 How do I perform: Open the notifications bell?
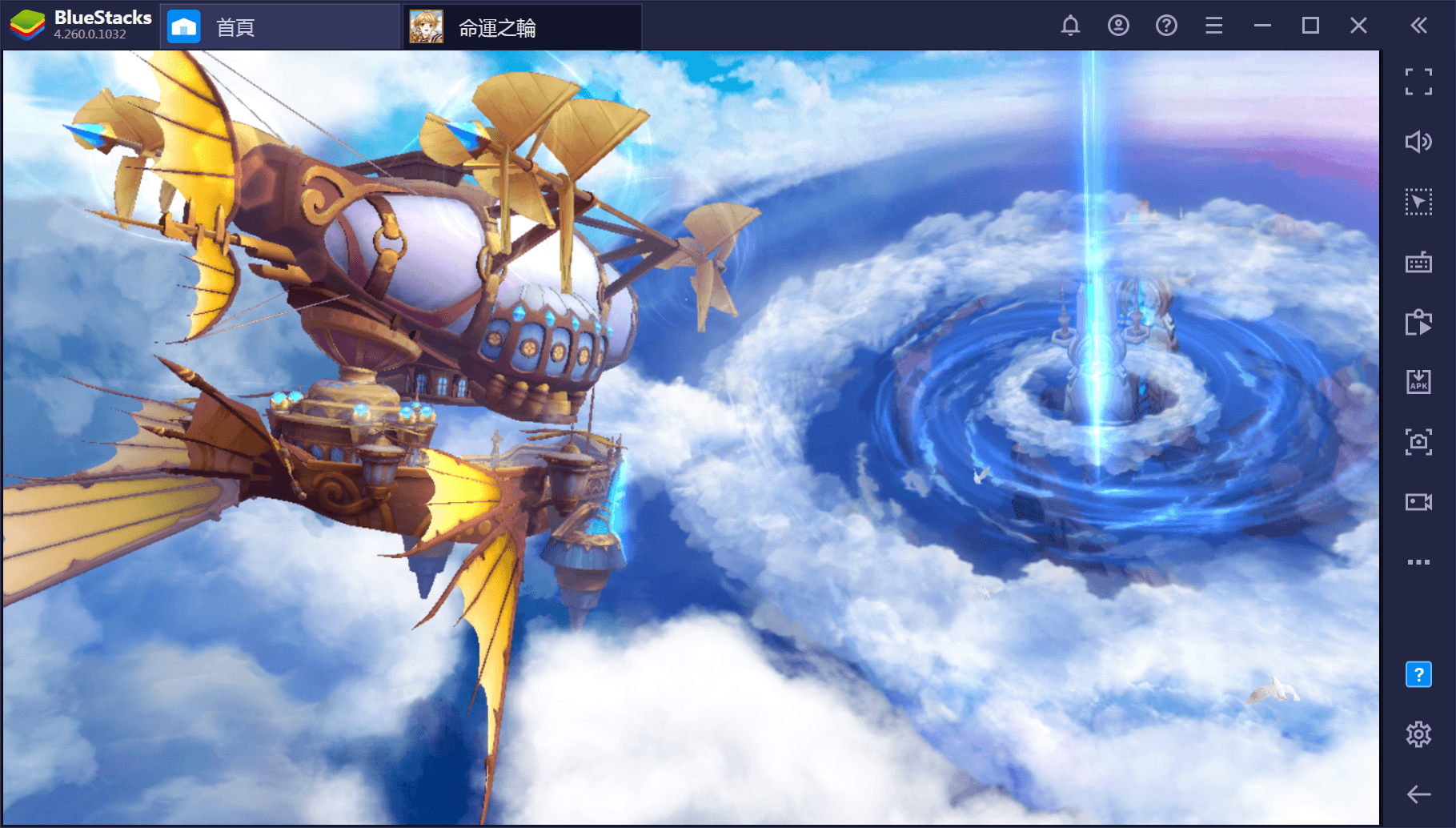pyautogui.click(x=1070, y=26)
